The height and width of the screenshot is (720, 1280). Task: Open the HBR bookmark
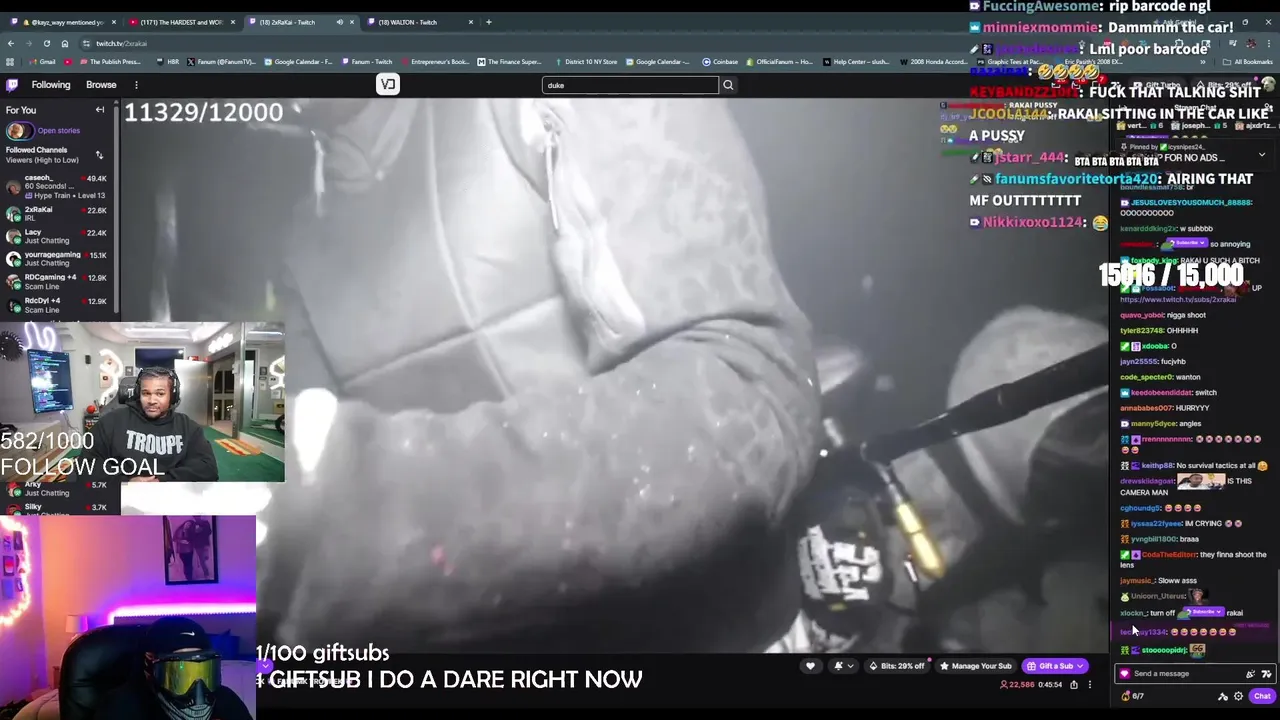click(169, 62)
